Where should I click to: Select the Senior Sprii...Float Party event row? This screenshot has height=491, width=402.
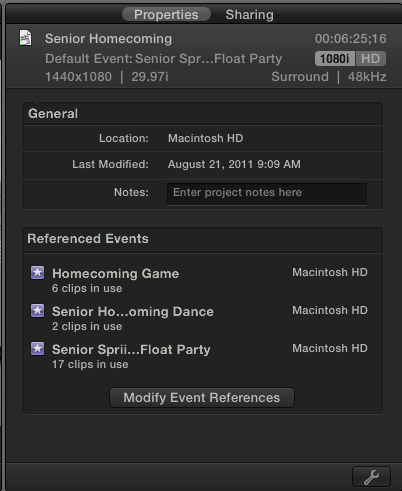tap(199, 356)
